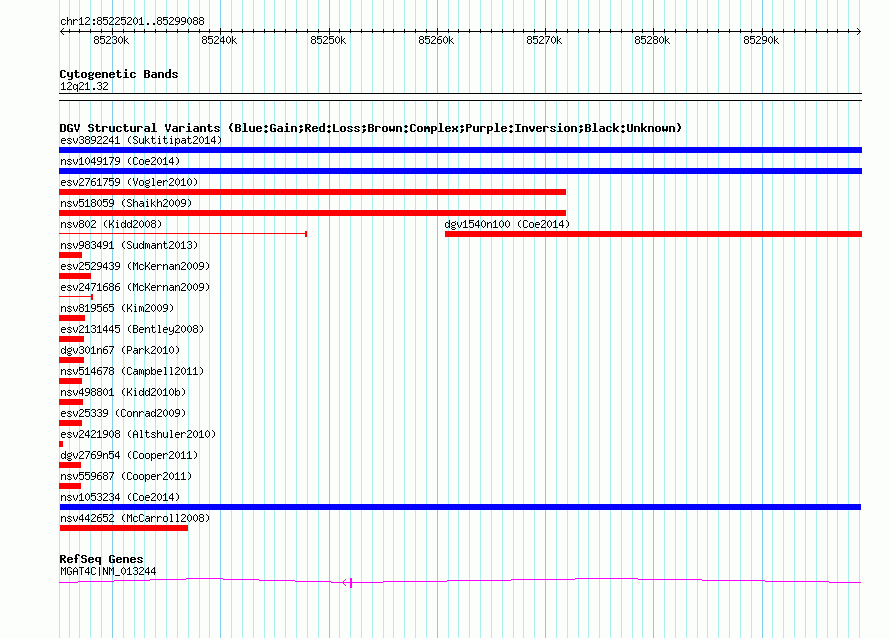This screenshot has width=890, height=638.
Task: Click the nsv1053234 (Coe2014) label
Action: click(120, 497)
